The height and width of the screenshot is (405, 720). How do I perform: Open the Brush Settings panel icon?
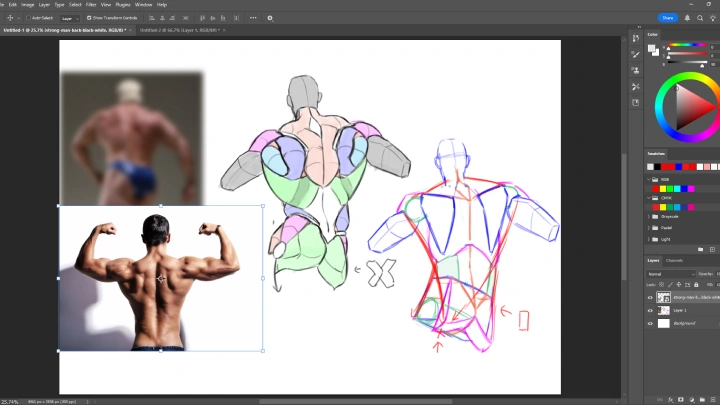636,55
